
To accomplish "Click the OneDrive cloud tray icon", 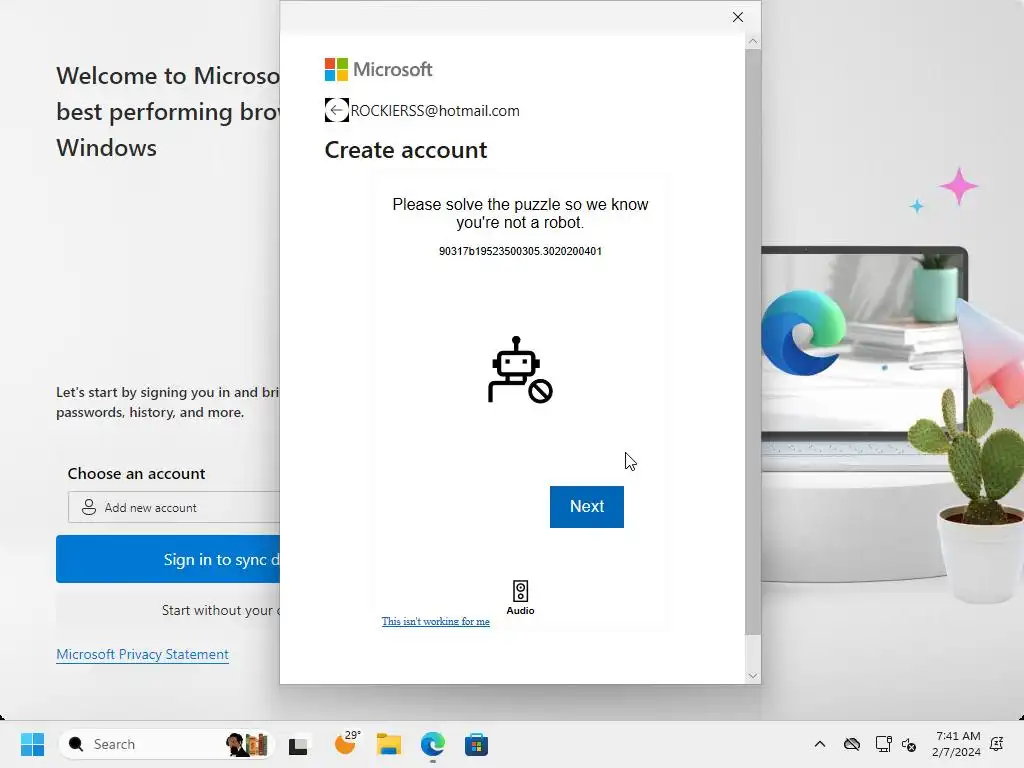I will (852, 744).
